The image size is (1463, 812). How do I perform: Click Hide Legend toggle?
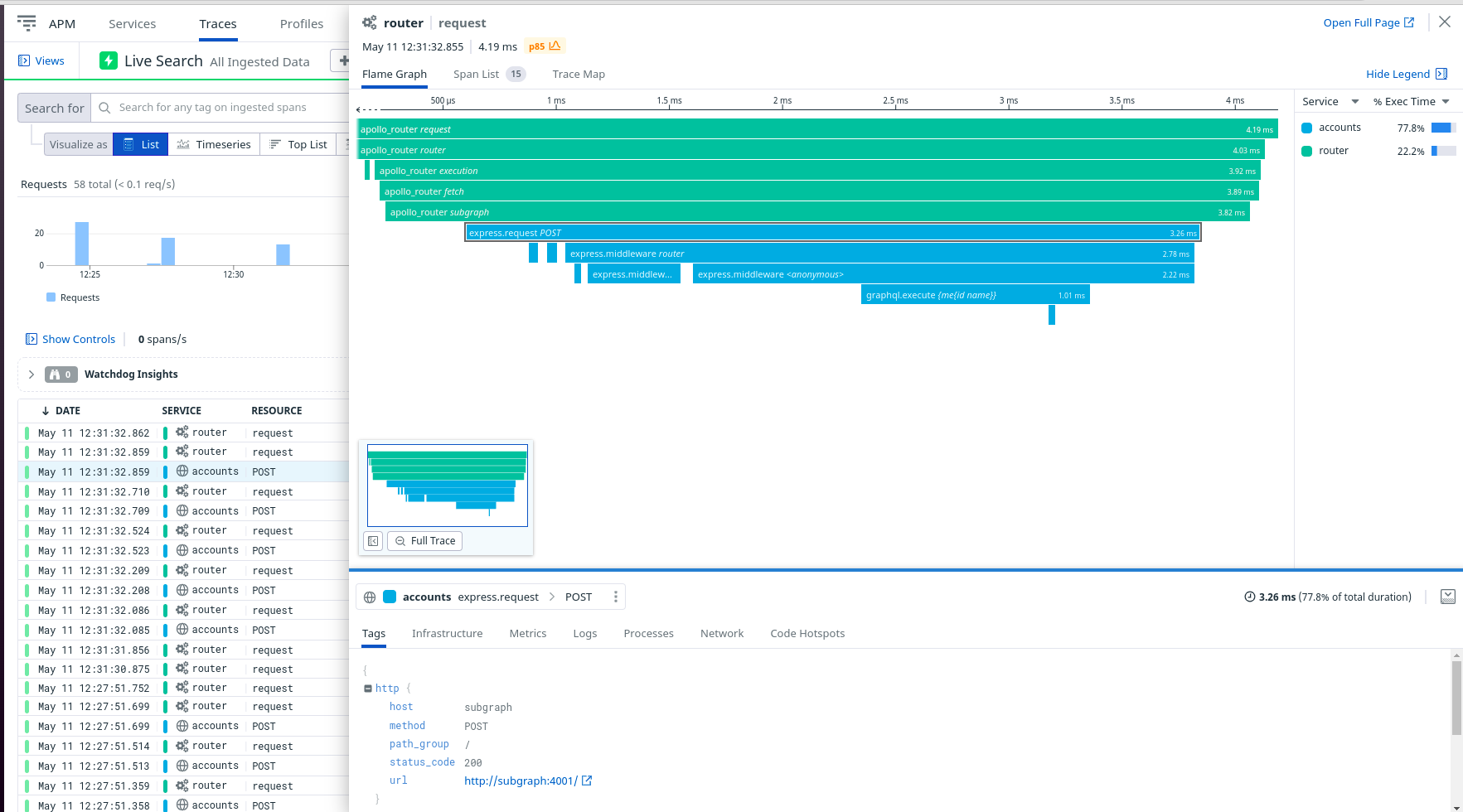click(x=1407, y=74)
